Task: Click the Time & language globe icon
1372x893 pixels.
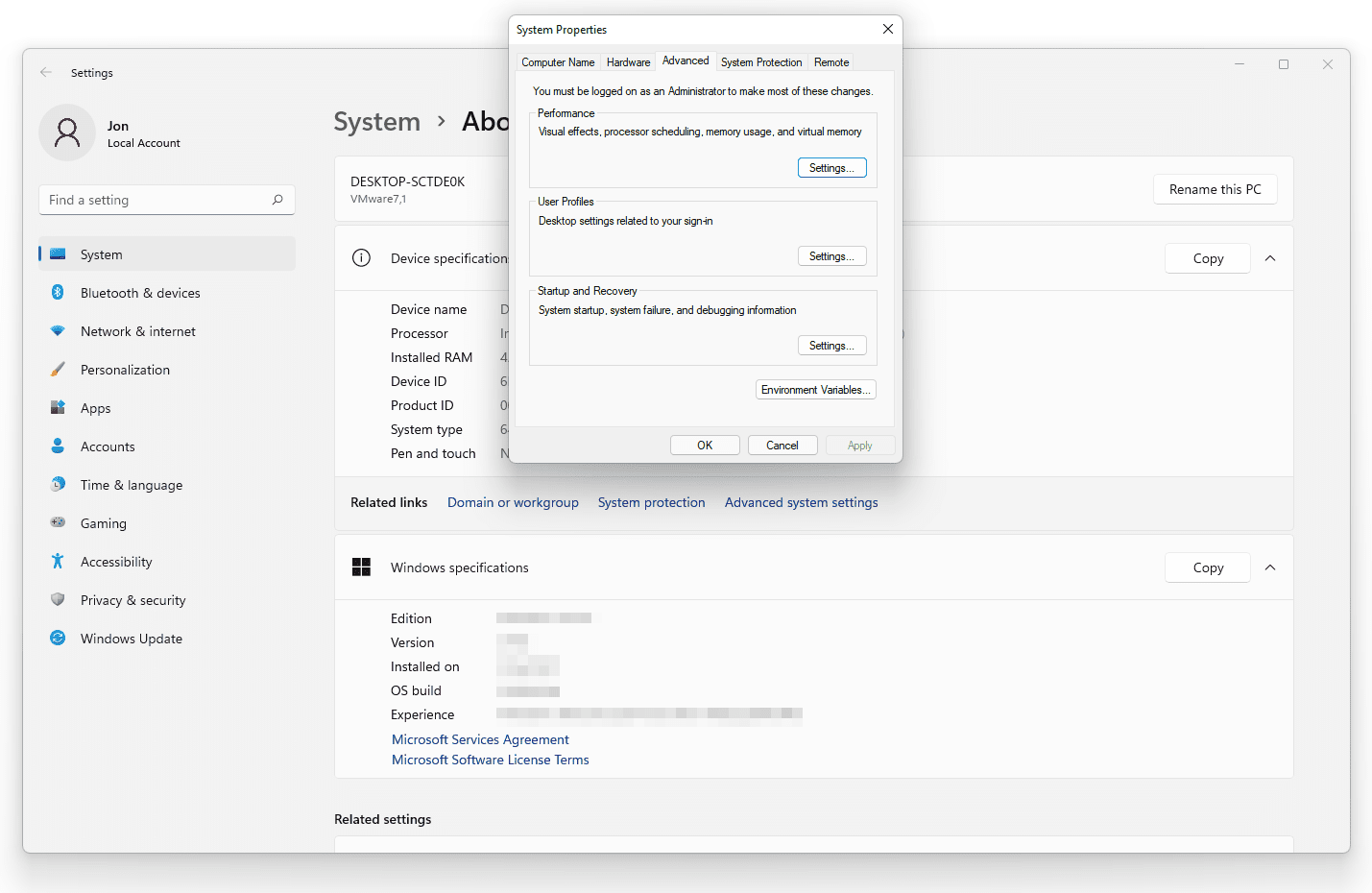Action: click(58, 484)
